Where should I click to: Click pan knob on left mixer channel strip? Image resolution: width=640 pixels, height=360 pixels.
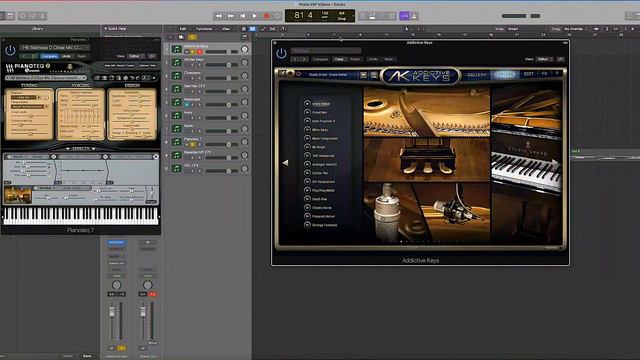pos(116,285)
